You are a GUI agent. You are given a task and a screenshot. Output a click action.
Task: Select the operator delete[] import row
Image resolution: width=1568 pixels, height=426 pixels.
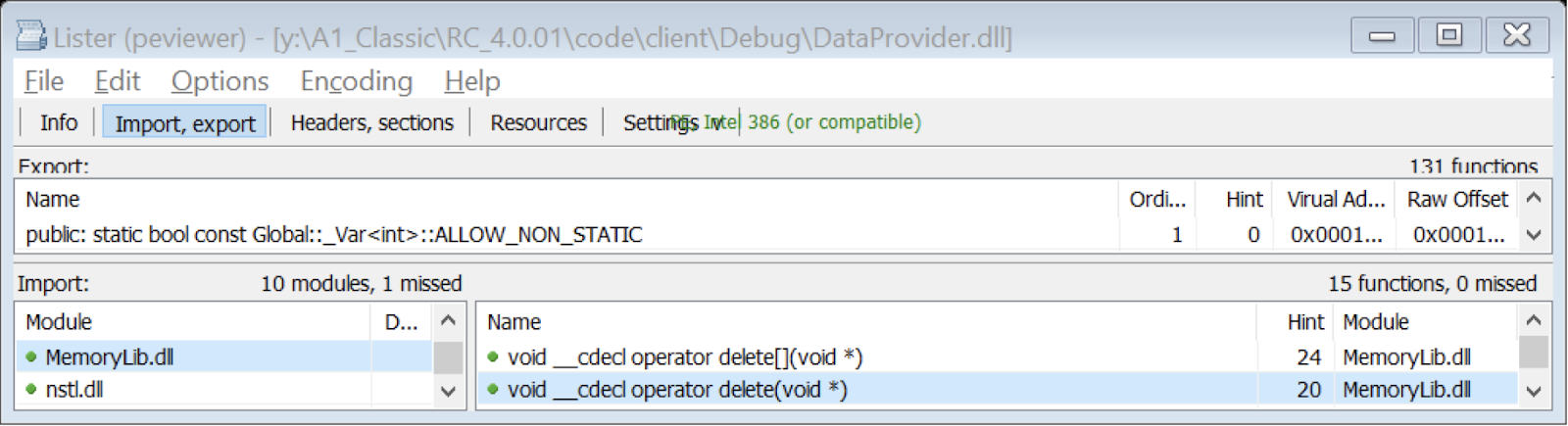(684, 357)
